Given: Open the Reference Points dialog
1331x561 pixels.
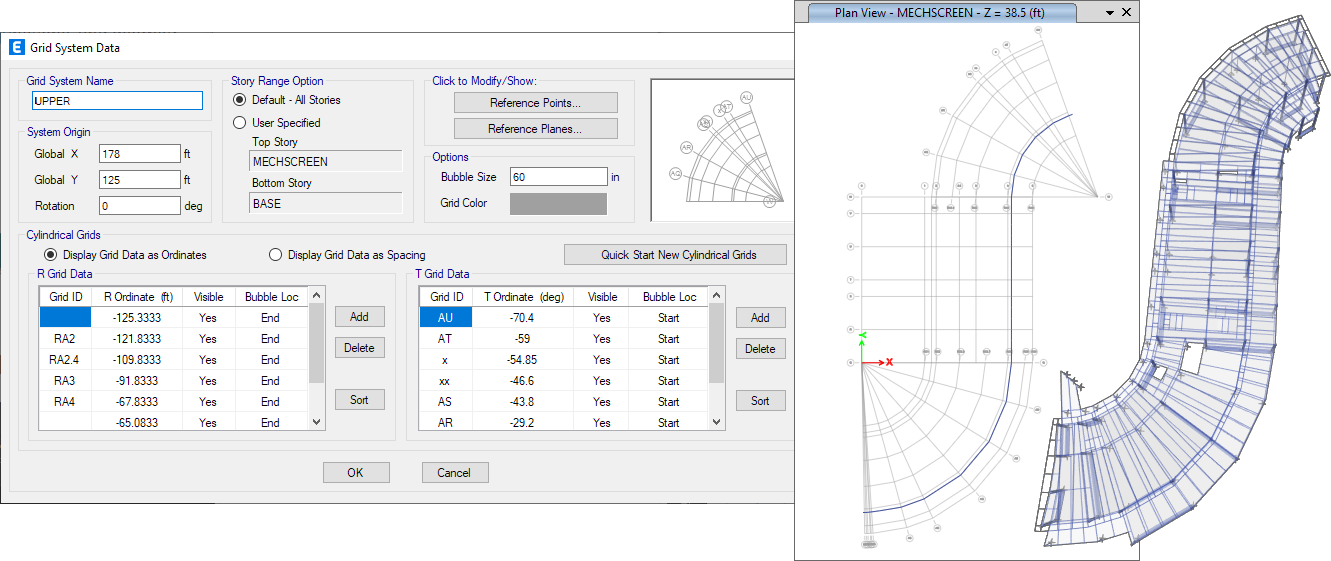Looking at the screenshot, I should point(535,103).
